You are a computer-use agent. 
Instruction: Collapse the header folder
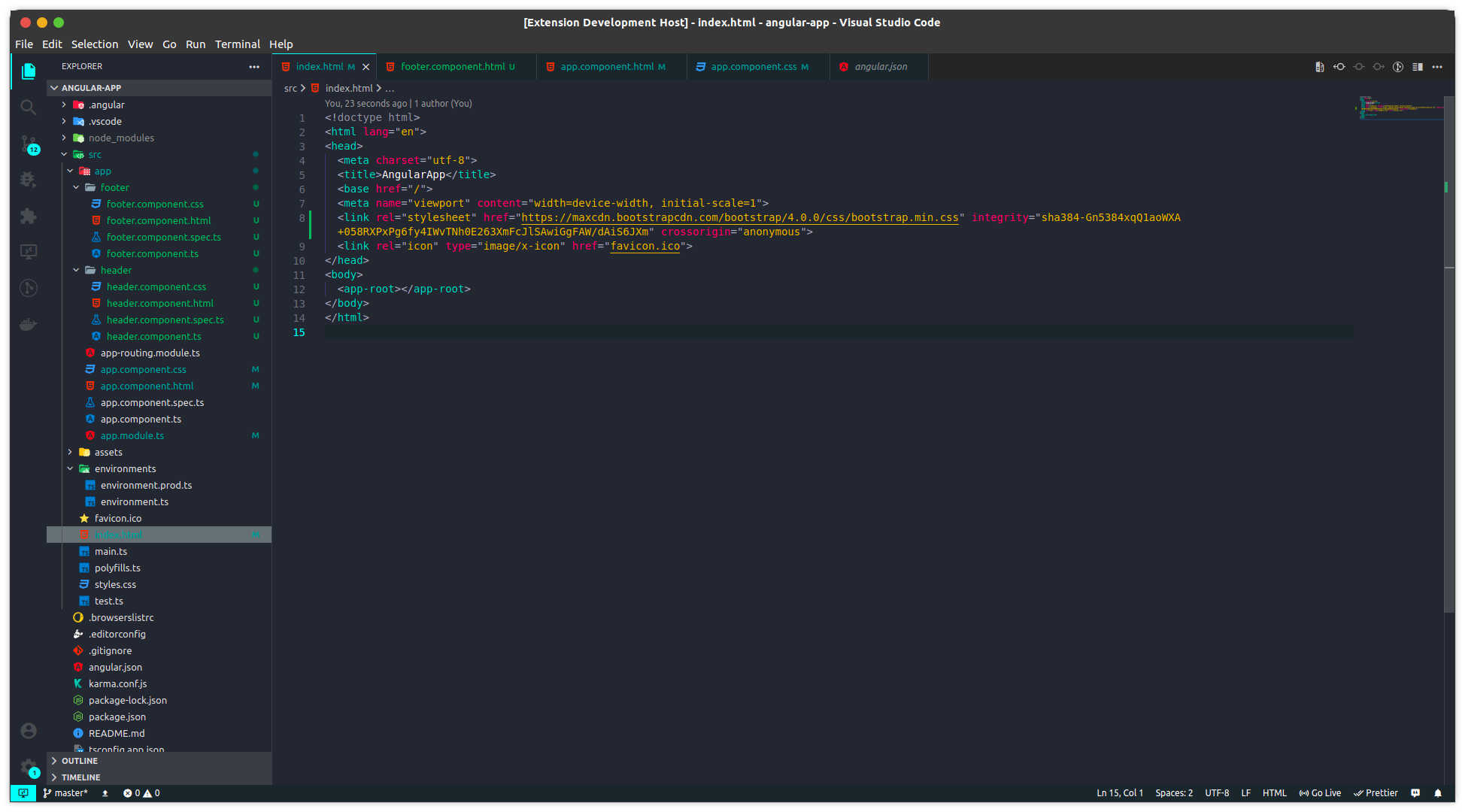tap(159, 270)
